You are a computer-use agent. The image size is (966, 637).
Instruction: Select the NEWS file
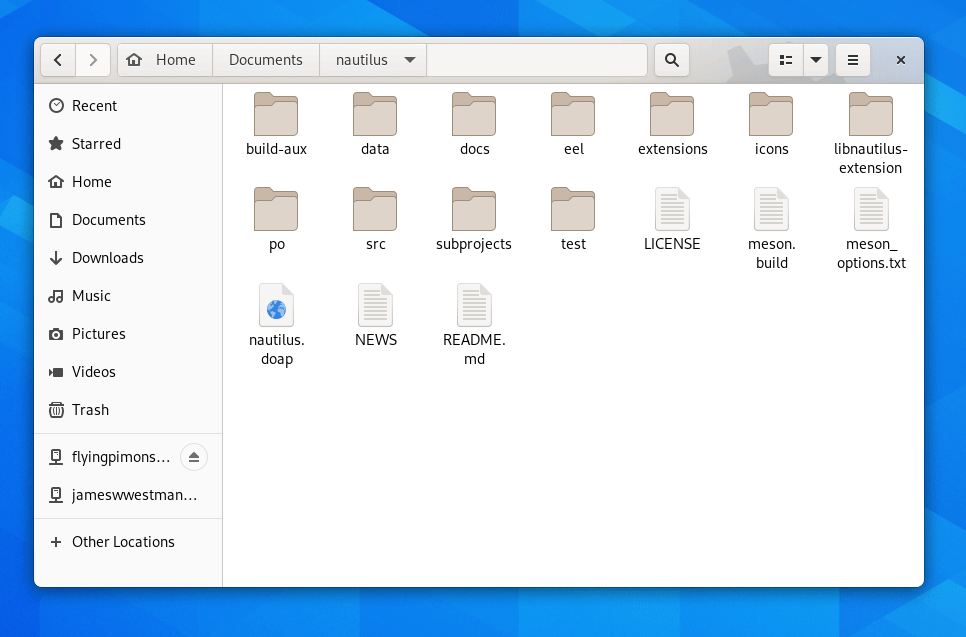point(376,315)
